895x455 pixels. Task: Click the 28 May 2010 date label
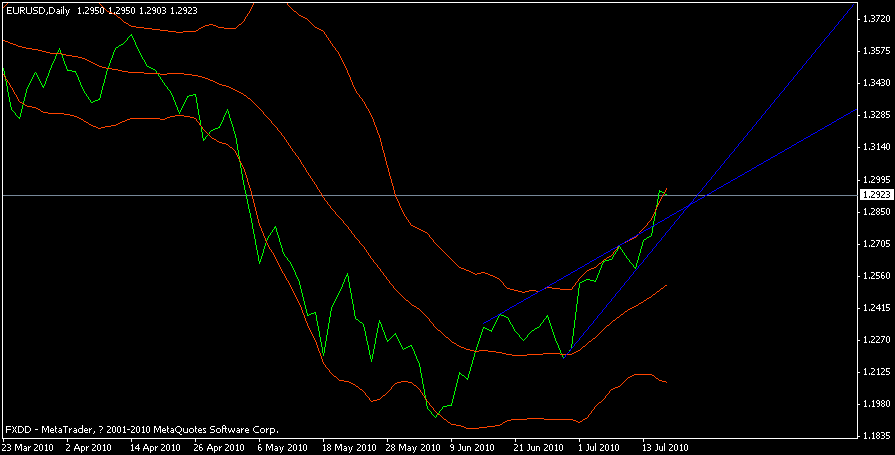[x=413, y=448]
